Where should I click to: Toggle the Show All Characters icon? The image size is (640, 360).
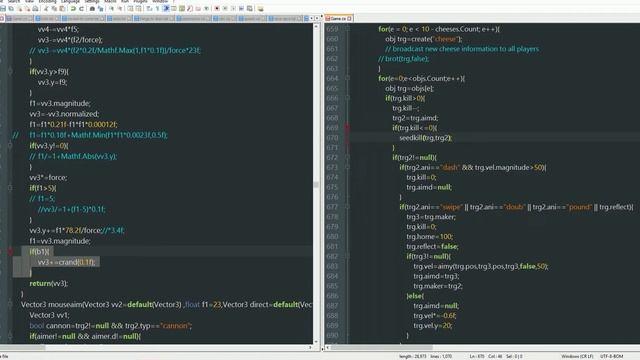[x=157, y=9]
